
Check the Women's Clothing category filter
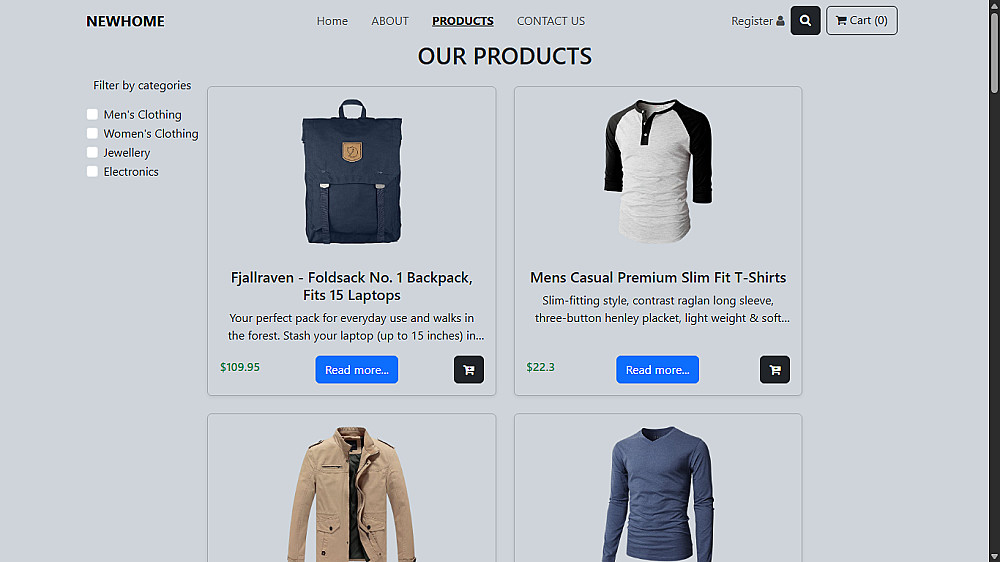(93, 134)
